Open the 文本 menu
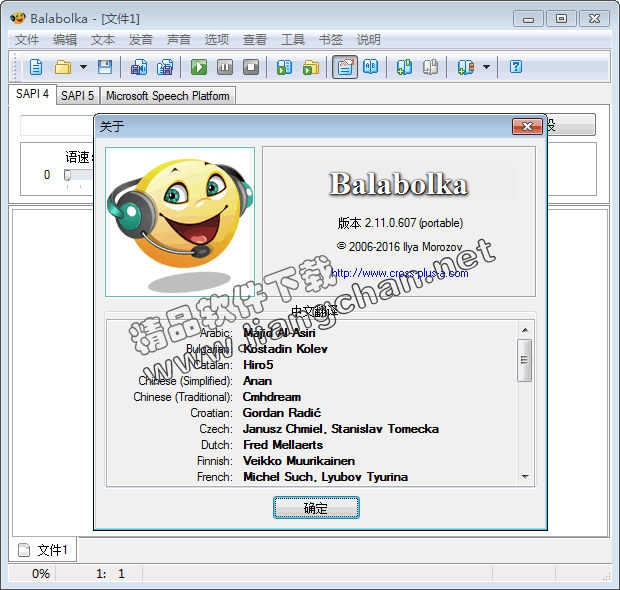Screen dimensions: 620x590 pos(103,40)
